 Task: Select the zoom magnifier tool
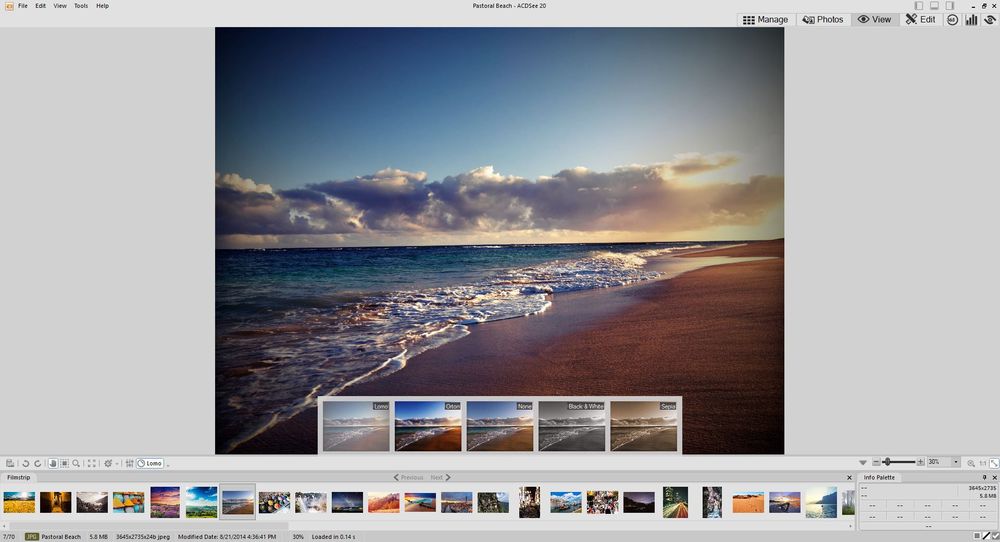76,463
